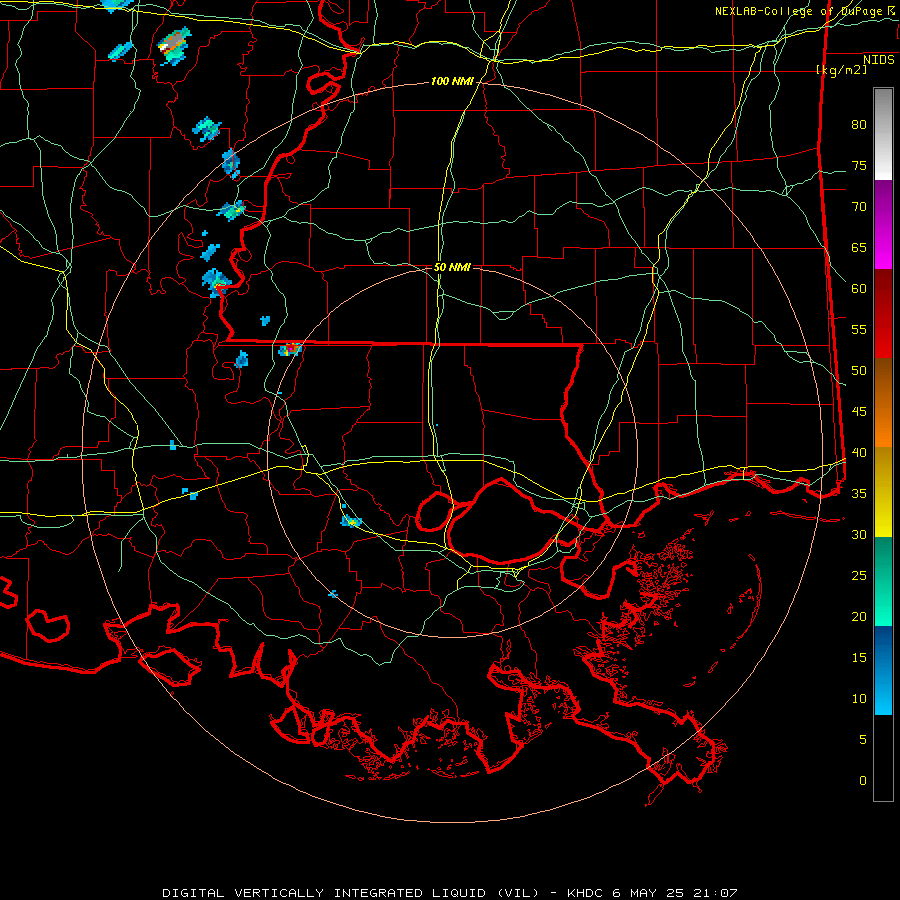
Task: Click the legend value 0
Action: click(x=863, y=781)
